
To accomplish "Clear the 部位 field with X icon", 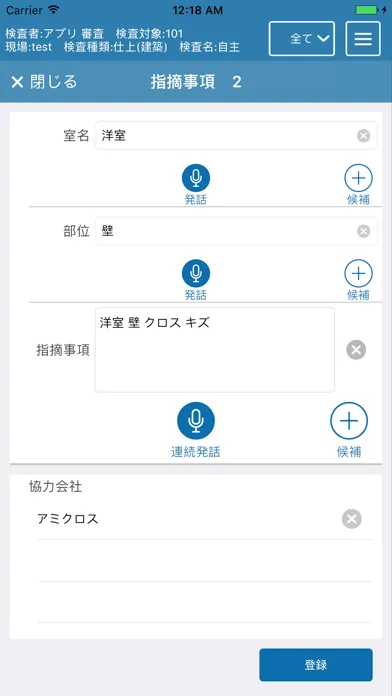I will pos(364,231).
